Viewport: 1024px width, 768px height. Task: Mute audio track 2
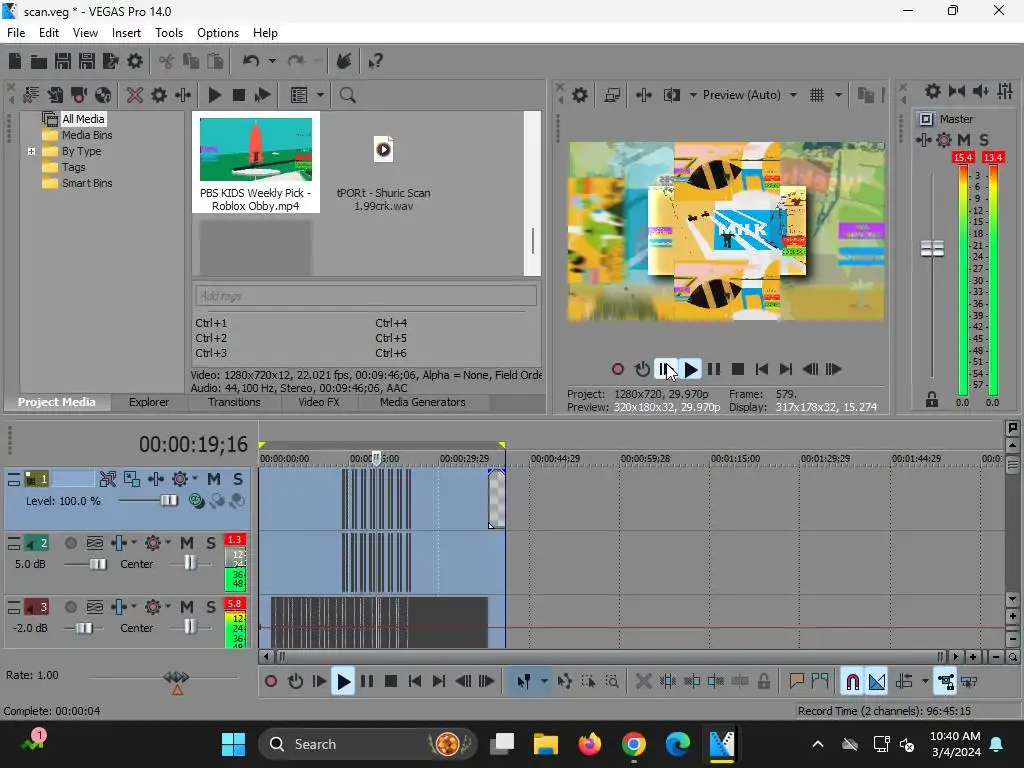coord(187,543)
